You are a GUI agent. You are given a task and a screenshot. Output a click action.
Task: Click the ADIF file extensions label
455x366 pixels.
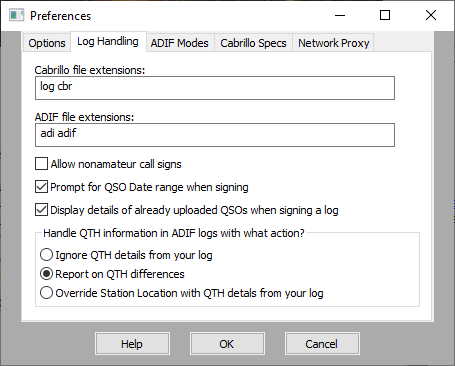(x=84, y=117)
